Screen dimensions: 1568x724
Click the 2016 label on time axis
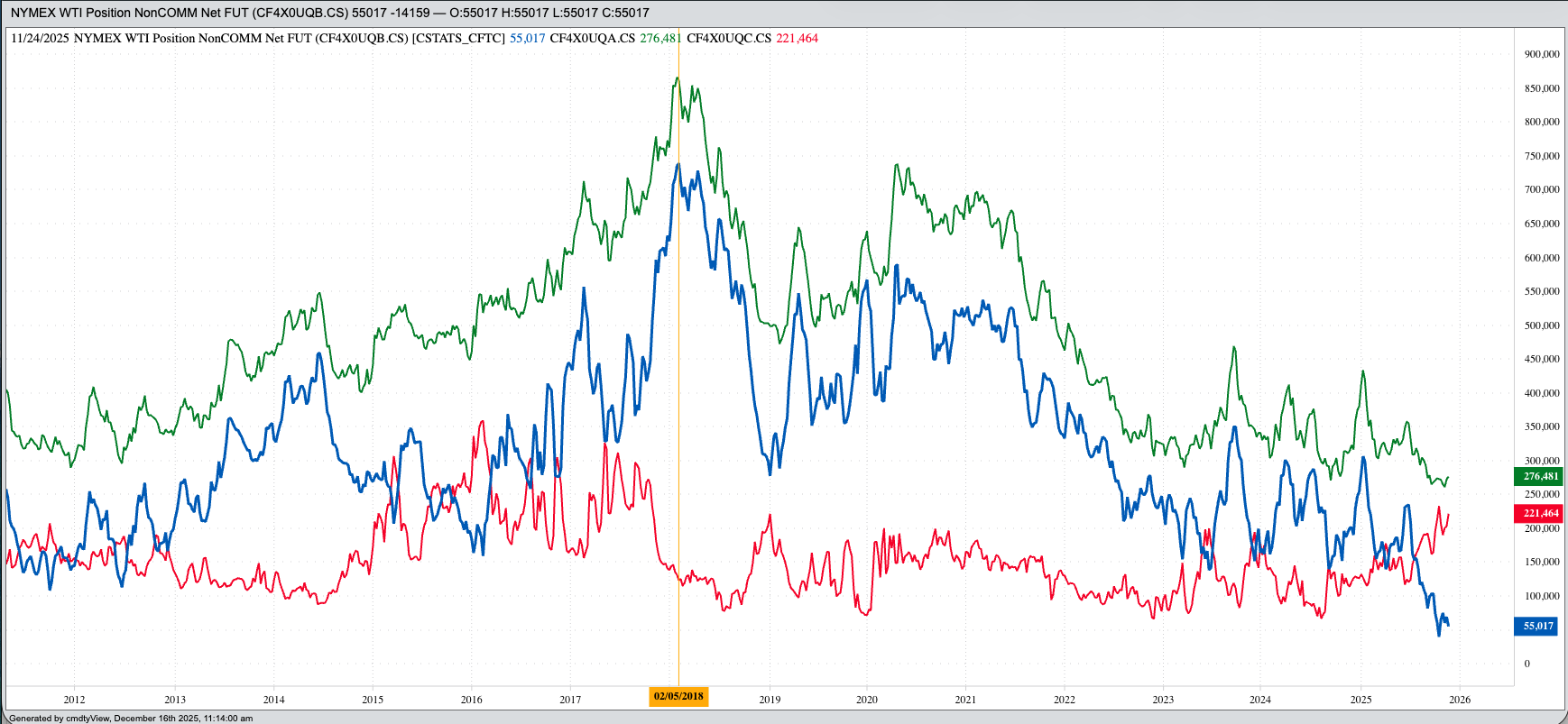click(471, 700)
